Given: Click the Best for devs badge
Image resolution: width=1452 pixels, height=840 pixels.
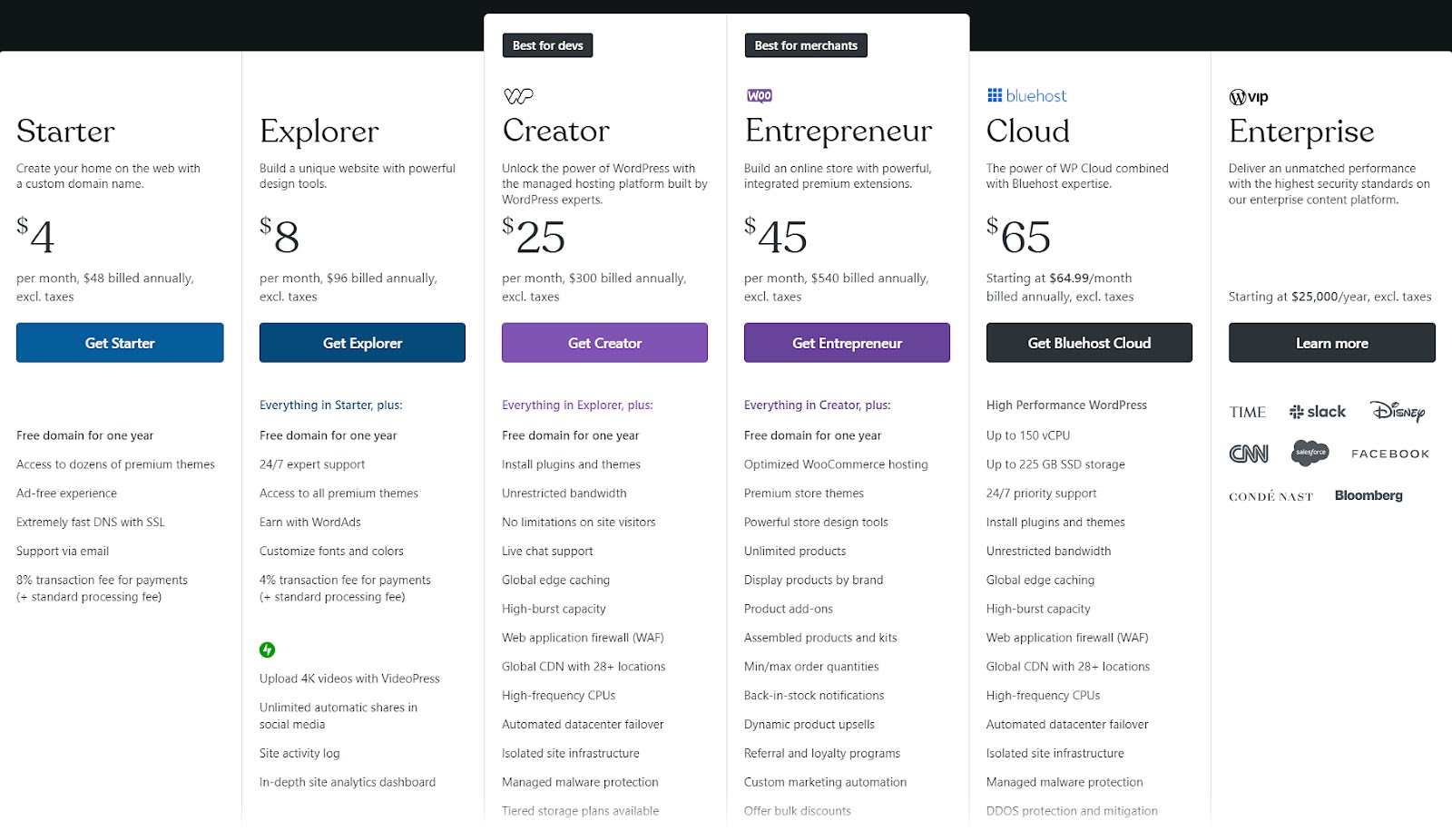Looking at the screenshot, I should [x=547, y=44].
